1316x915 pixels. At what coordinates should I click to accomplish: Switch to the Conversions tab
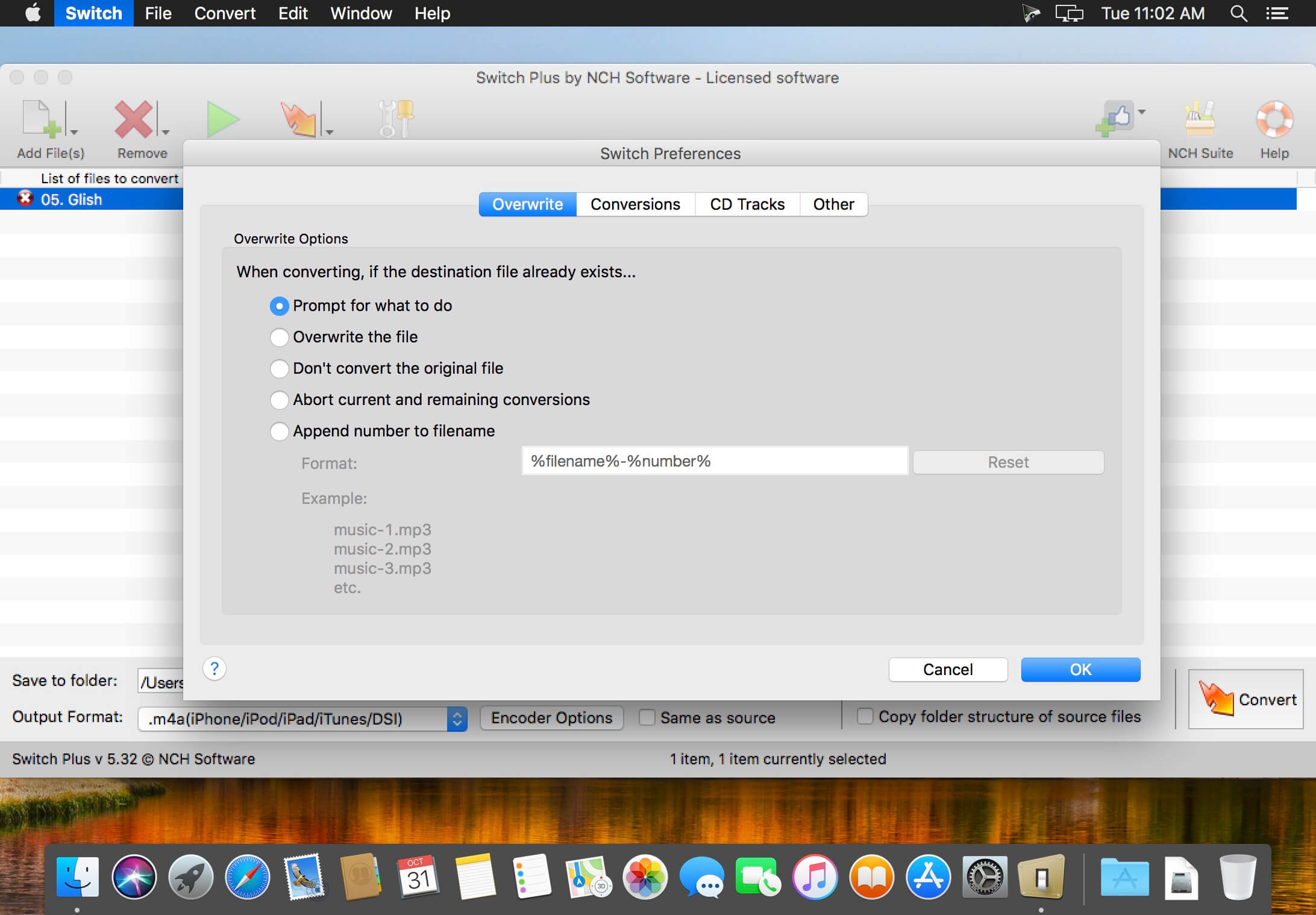(x=635, y=204)
